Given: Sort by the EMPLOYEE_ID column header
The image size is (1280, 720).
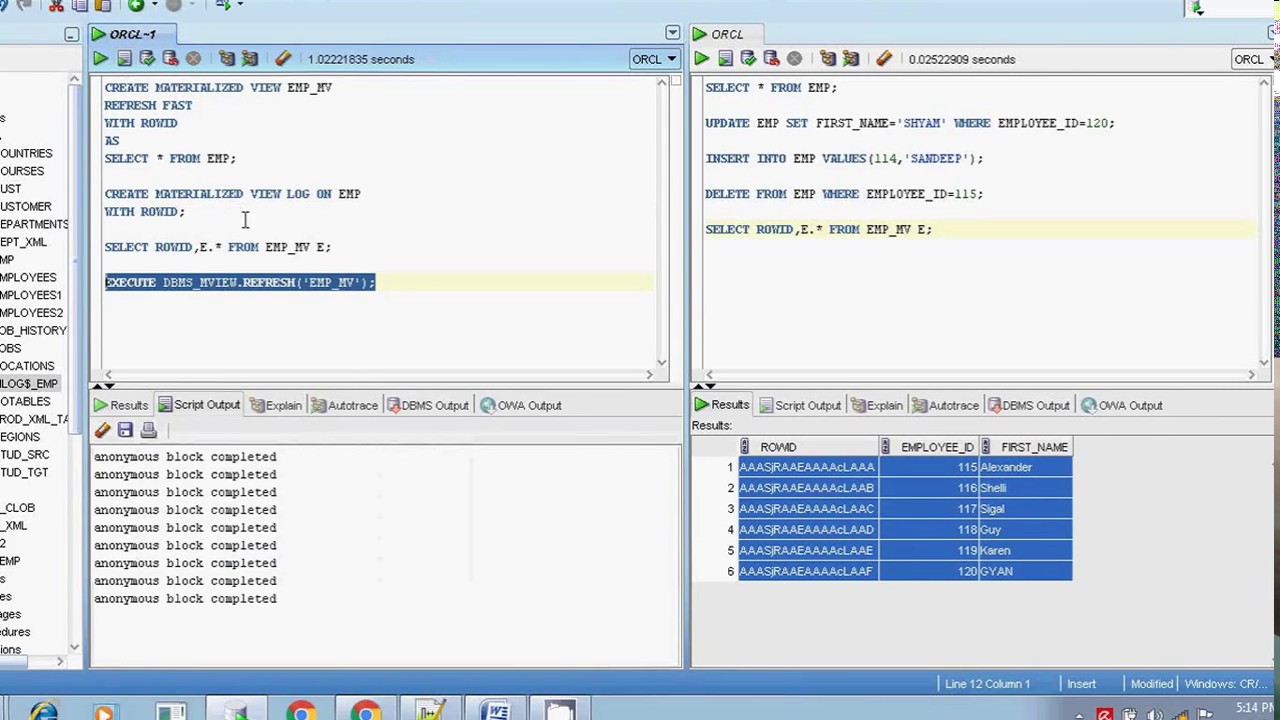Looking at the screenshot, I should (936, 447).
